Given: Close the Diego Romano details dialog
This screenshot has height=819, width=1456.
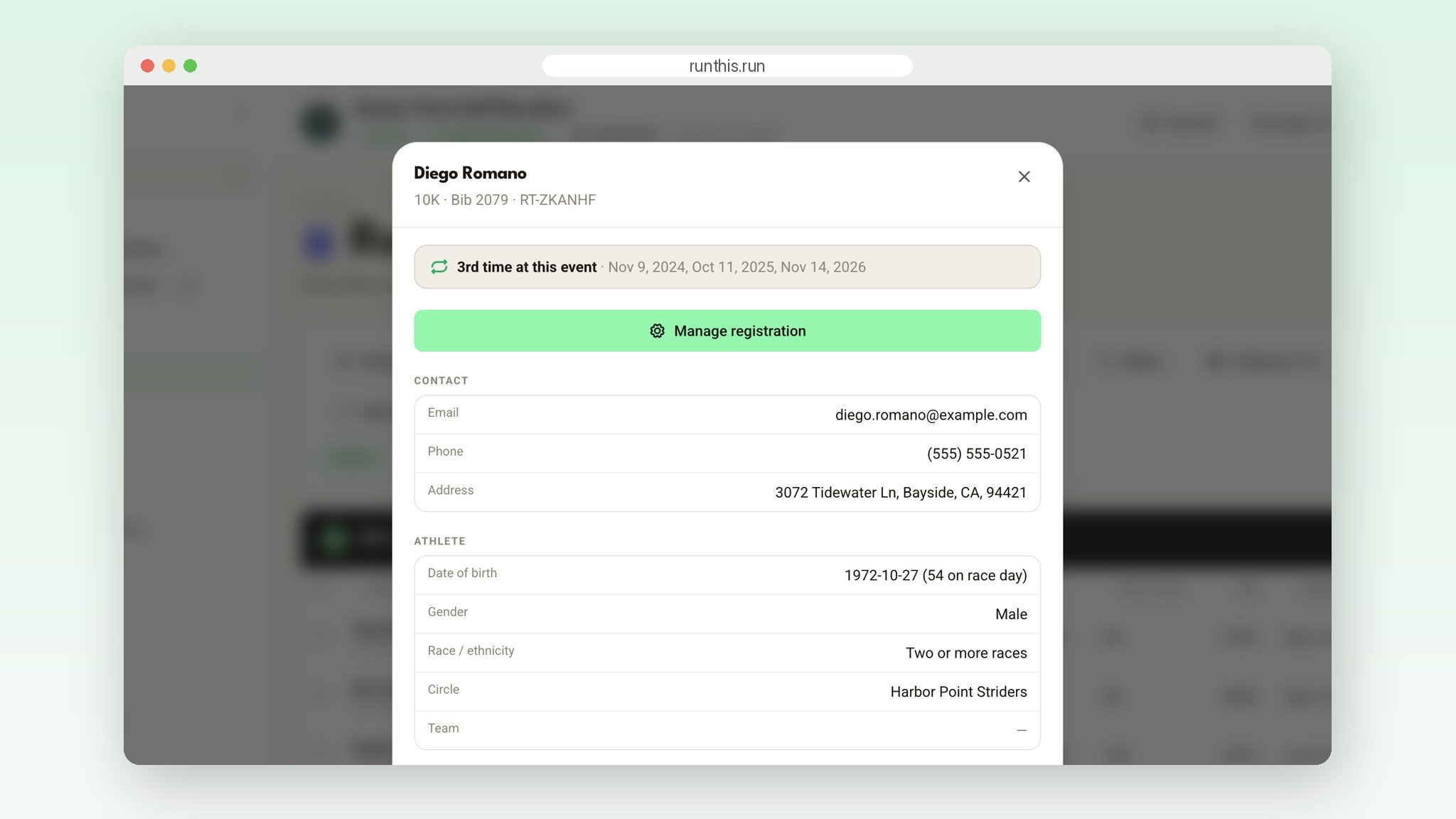Looking at the screenshot, I should pyautogui.click(x=1024, y=176).
